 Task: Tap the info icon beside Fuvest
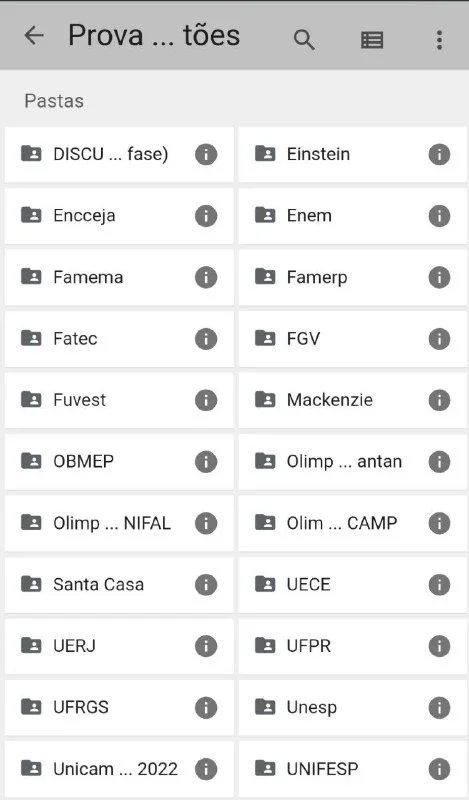coord(206,400)
